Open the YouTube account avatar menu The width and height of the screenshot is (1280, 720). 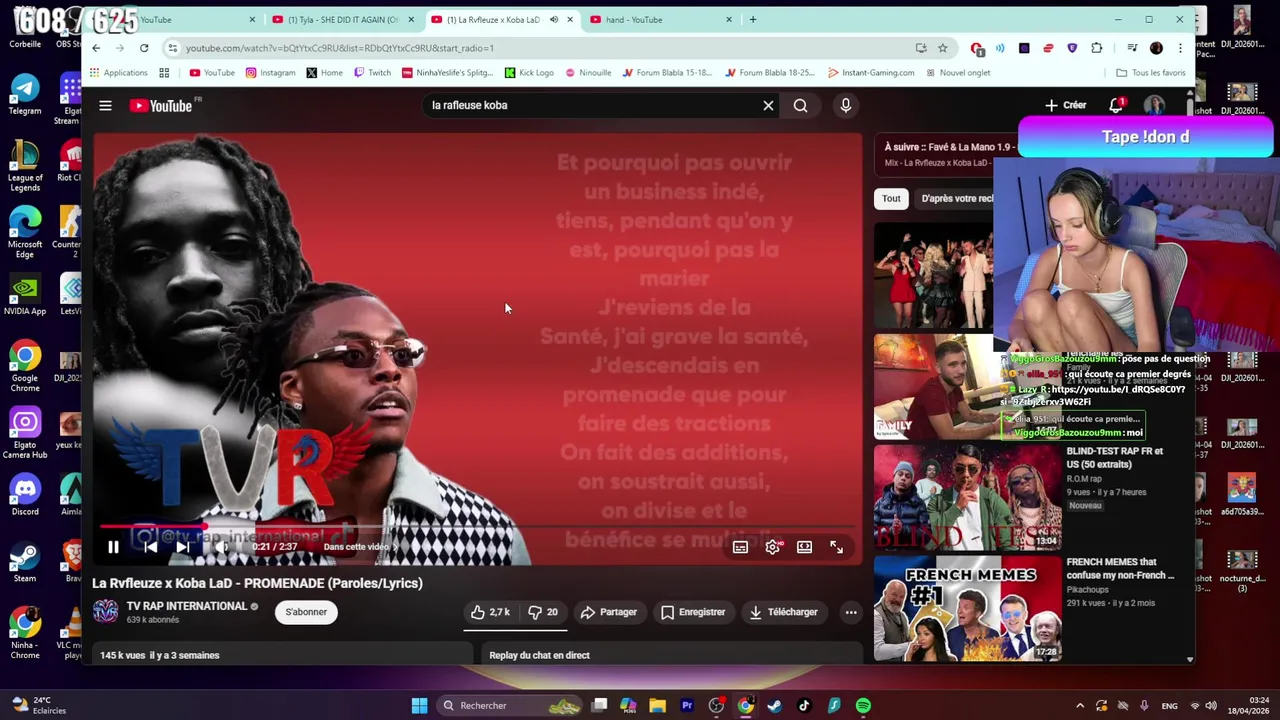[1155, 105]
